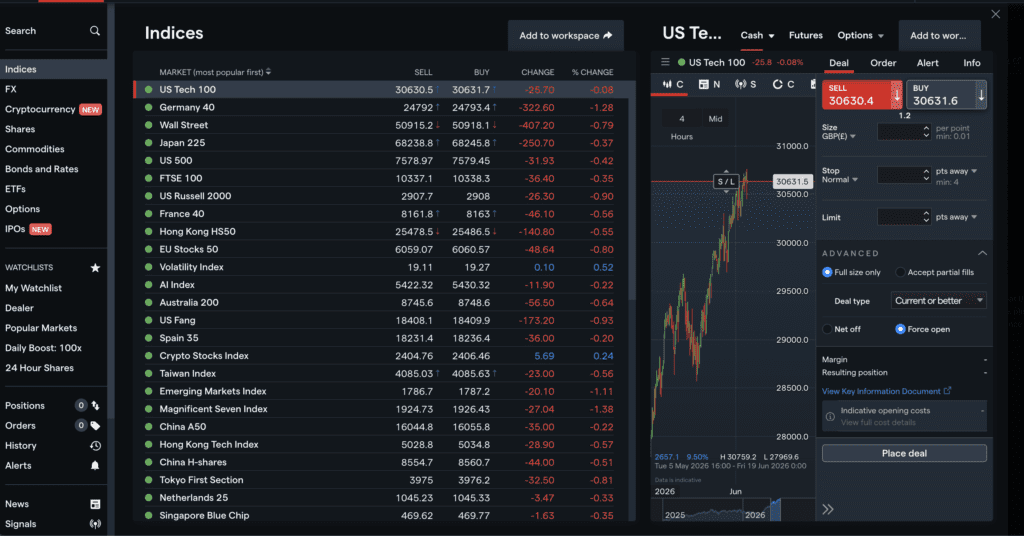Click the watchlists star icon
1024x536 pixels.
click(95, 268)
